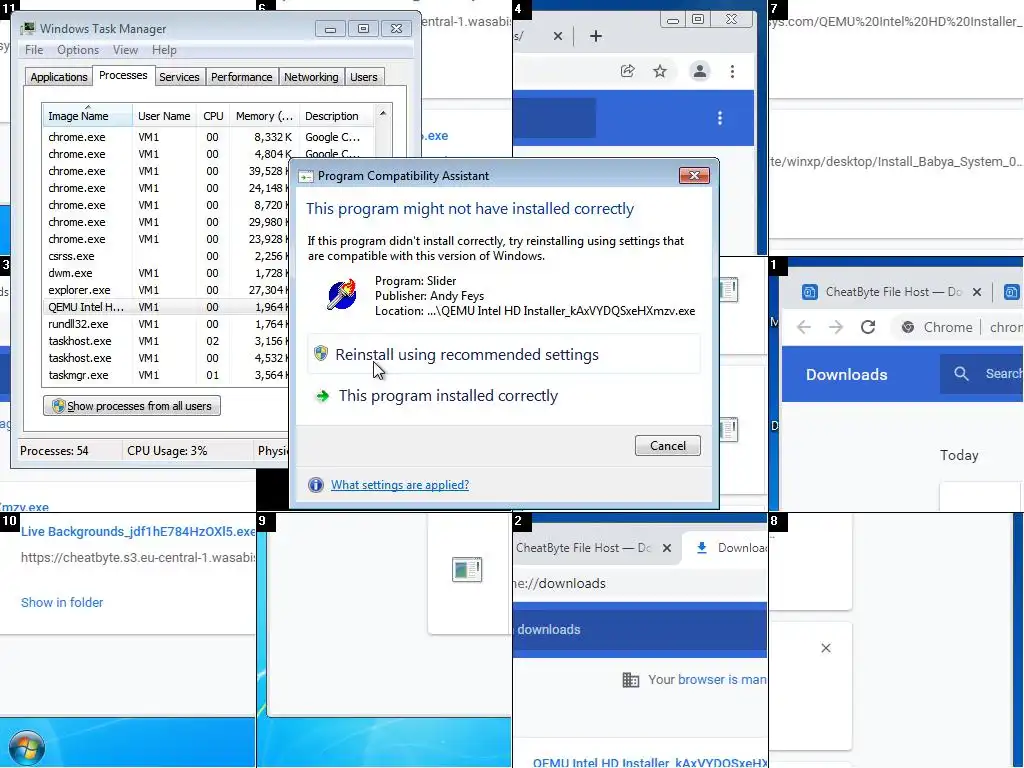Viewport: 1024px width, 768px height.
Task: Choose Reinstall using recommended settings
Action: click(504, 354)
